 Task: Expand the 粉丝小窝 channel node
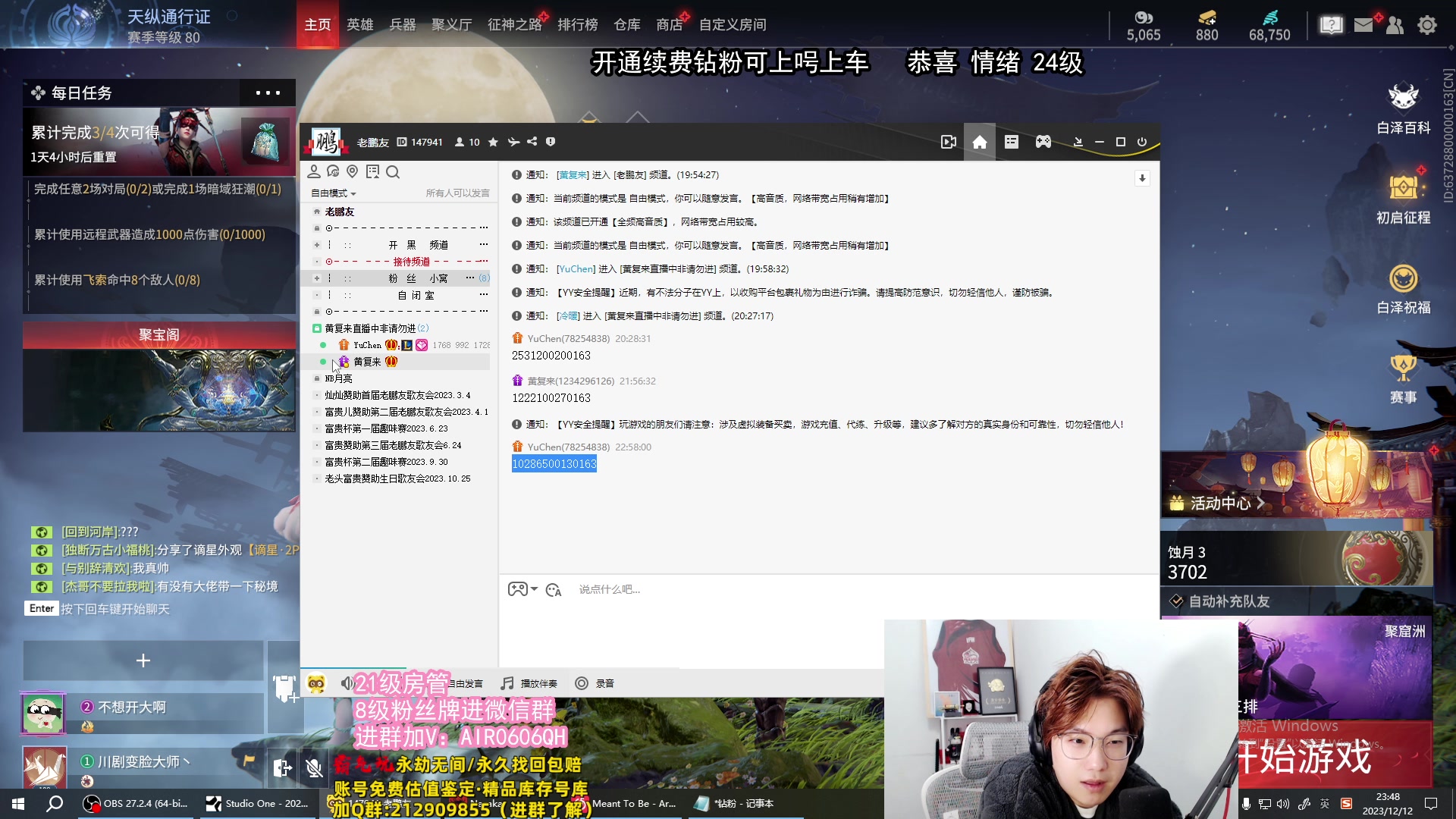coord(316,278)
